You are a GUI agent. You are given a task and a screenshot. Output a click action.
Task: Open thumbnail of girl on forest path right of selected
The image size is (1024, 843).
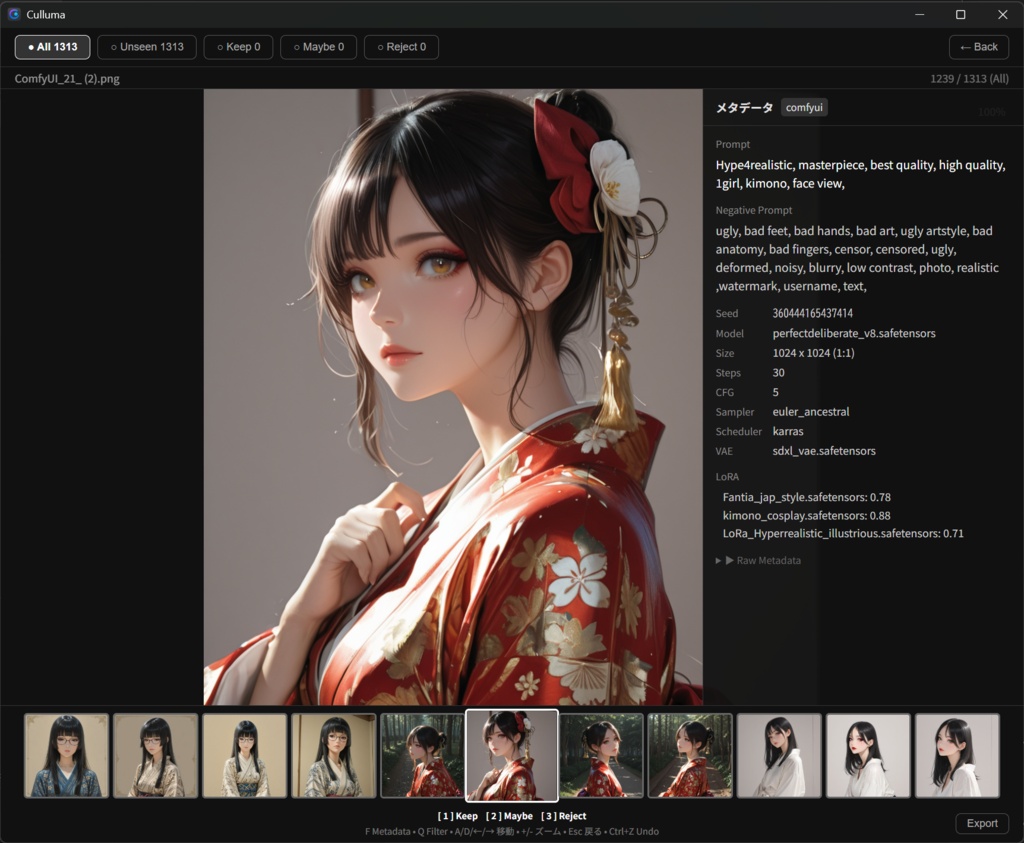[x=601, y=756]
